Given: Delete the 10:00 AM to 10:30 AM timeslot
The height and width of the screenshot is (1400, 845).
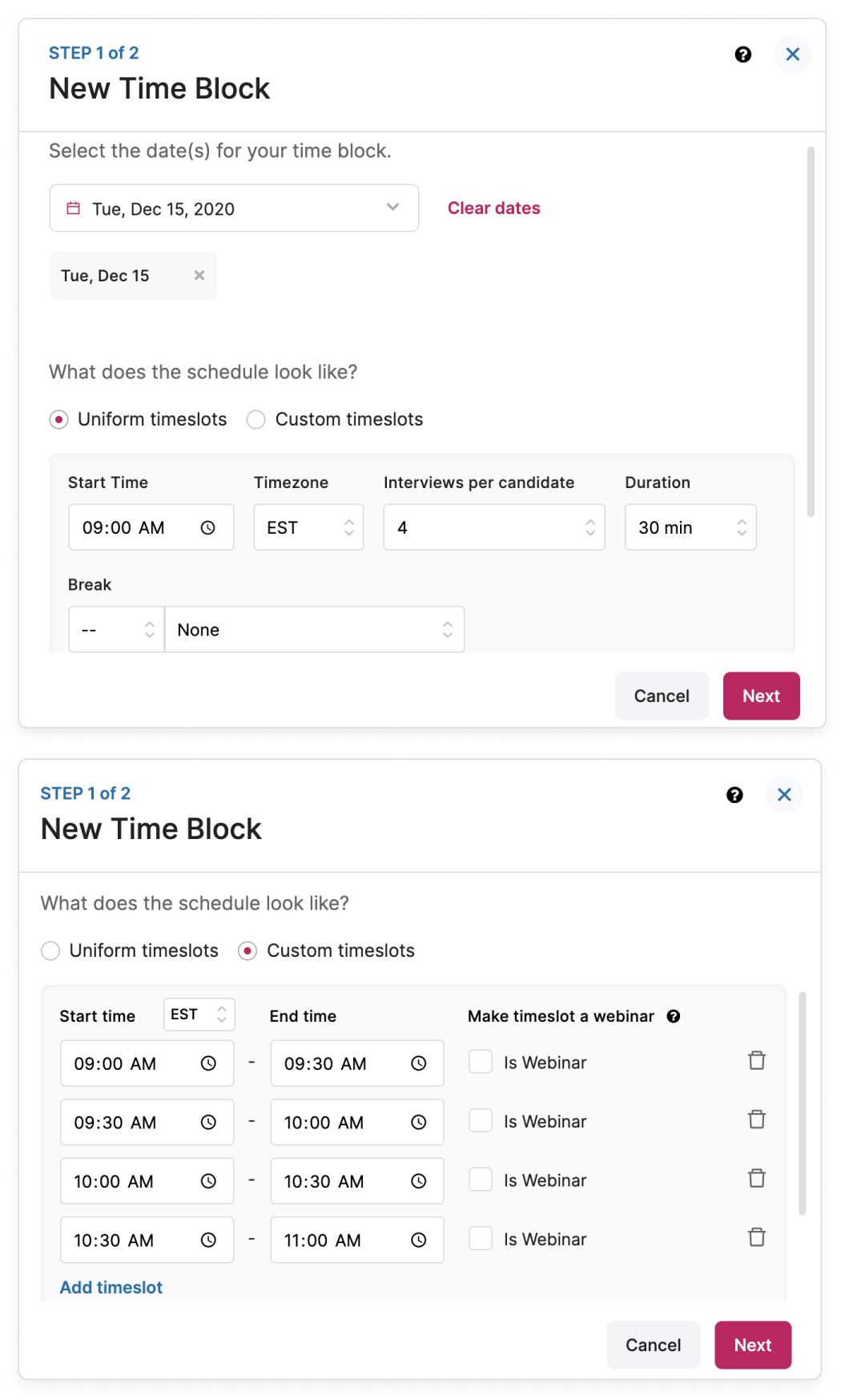Looking at the screenshot, I should tap(757, 1179).
